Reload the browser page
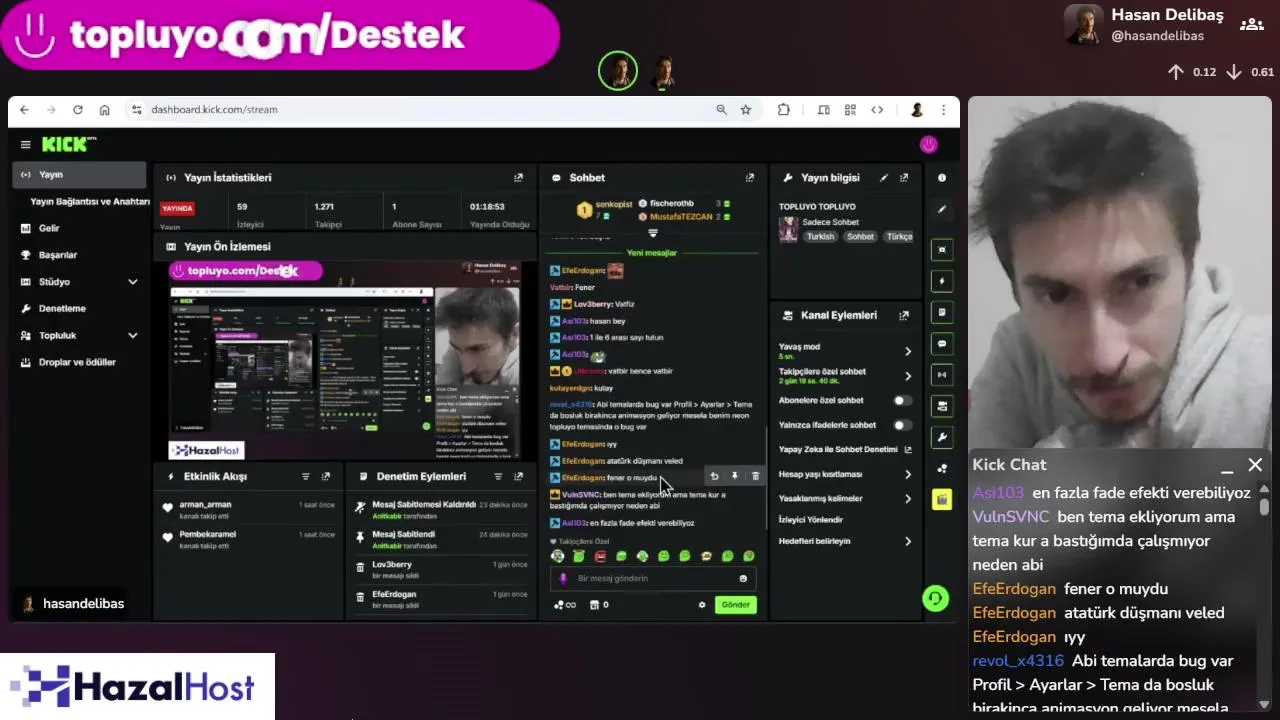Viewport: 1280px width, 720px height. click(x=77, y=110)
